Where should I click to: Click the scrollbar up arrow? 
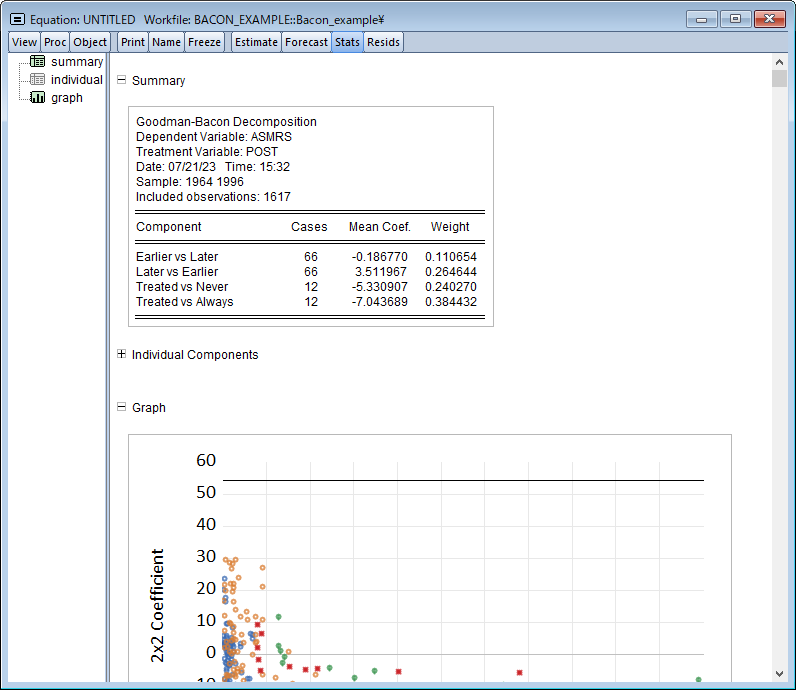point(779,62)
